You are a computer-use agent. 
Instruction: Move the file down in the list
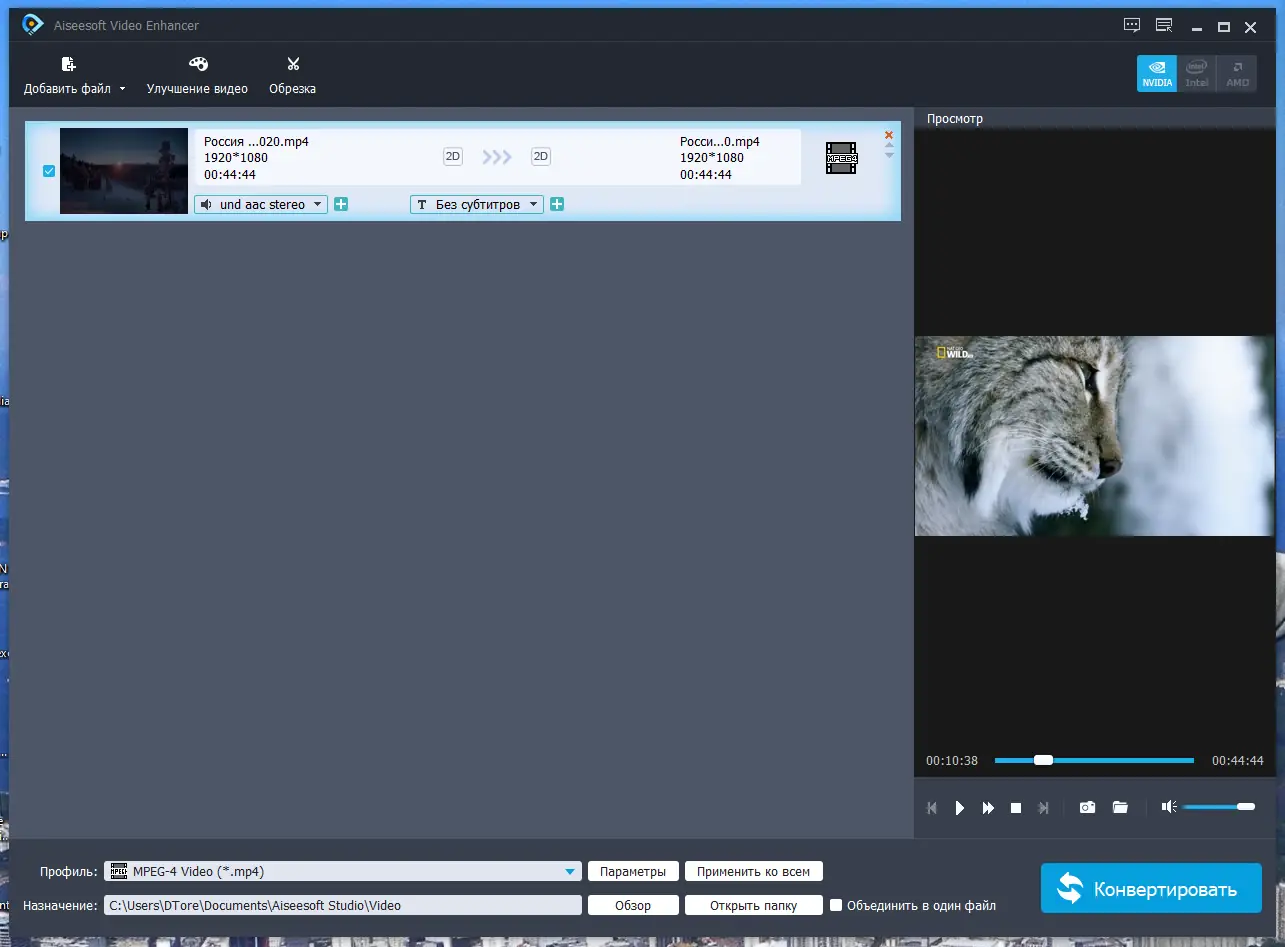(889, 155)
